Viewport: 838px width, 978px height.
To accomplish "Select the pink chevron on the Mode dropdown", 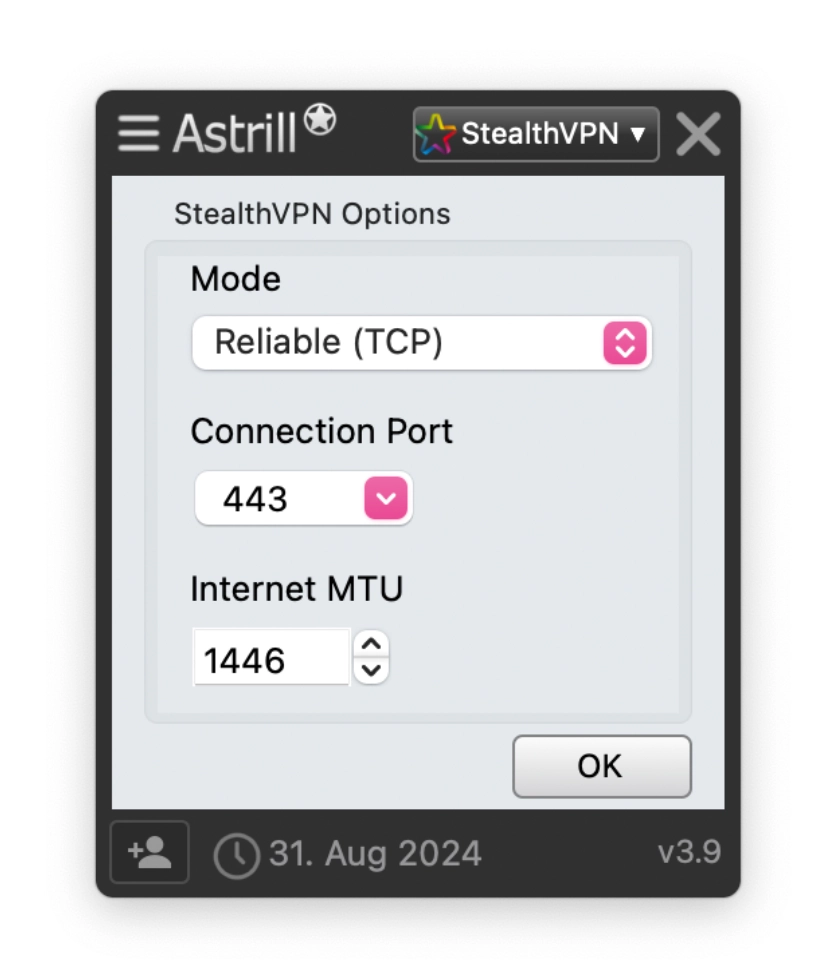I will (624, 343).
